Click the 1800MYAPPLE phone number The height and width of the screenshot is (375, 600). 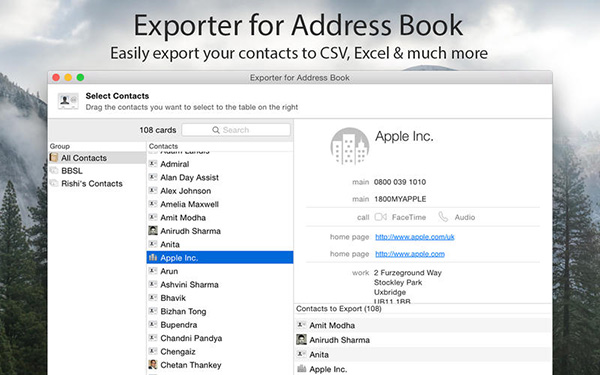click(x=399, y=199)
